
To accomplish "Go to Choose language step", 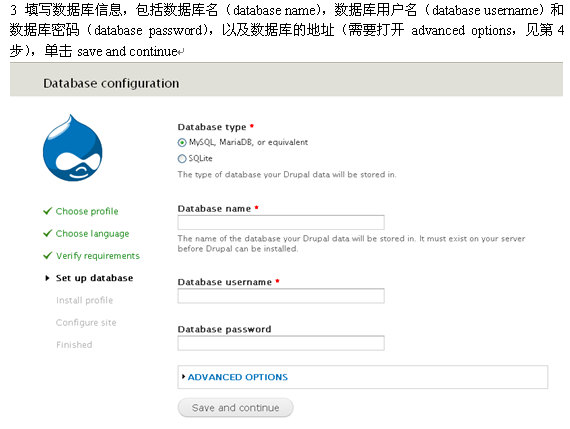I will point(92,234).
